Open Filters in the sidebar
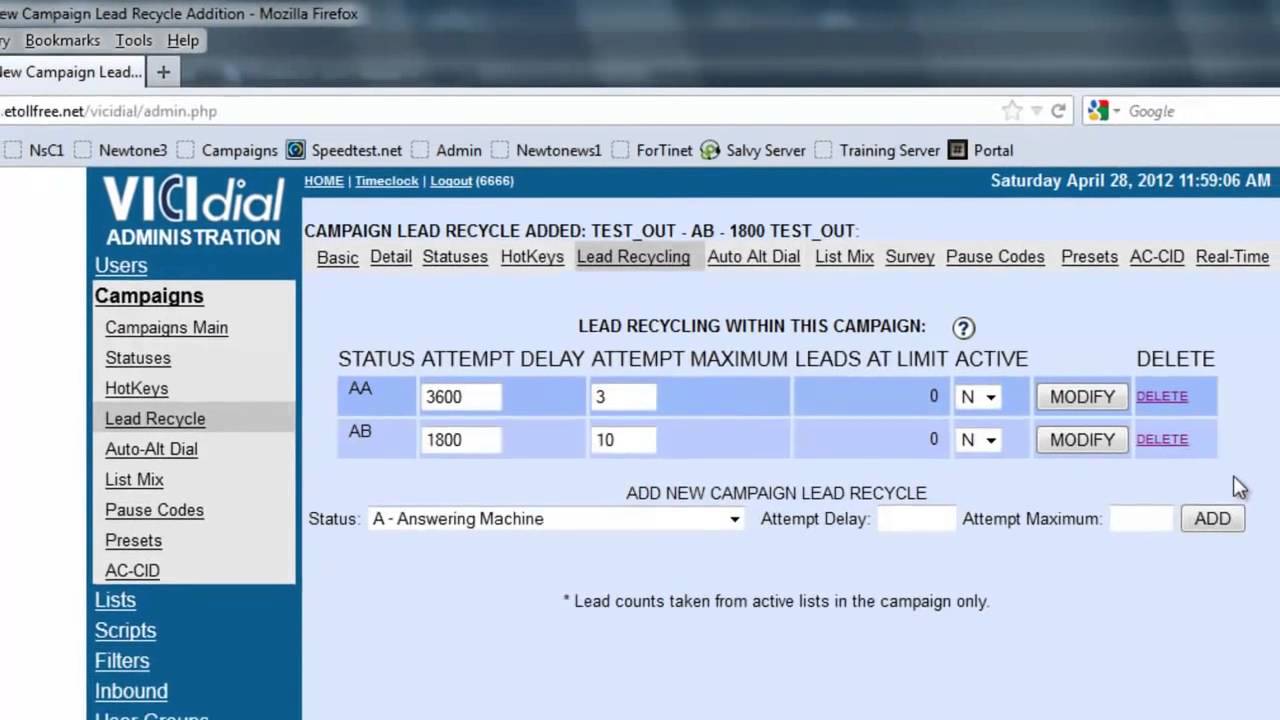 click(122, 661)
